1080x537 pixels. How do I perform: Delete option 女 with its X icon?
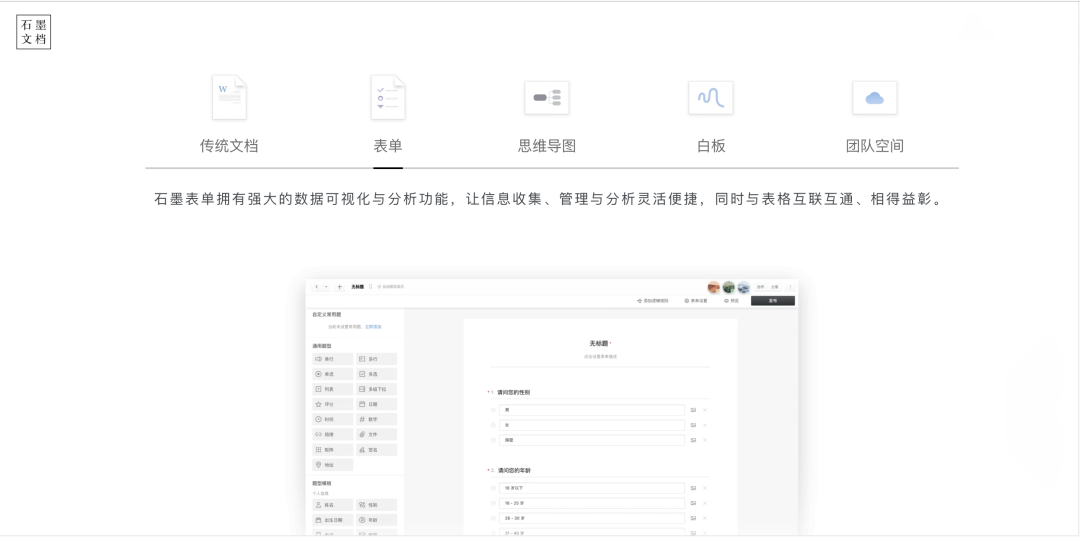click(705, 425)
